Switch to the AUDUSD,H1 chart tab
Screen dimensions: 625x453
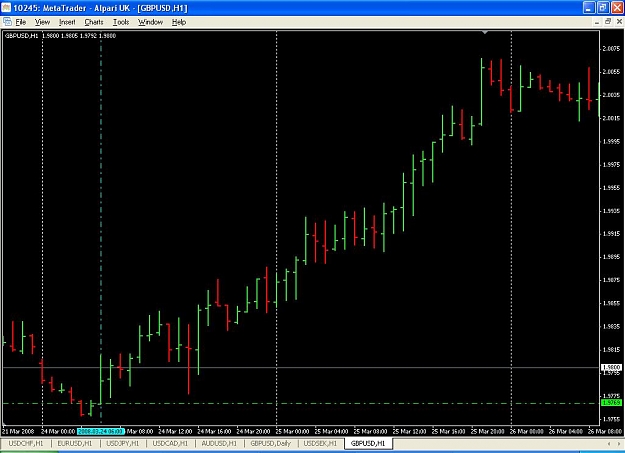coord(219,443)
